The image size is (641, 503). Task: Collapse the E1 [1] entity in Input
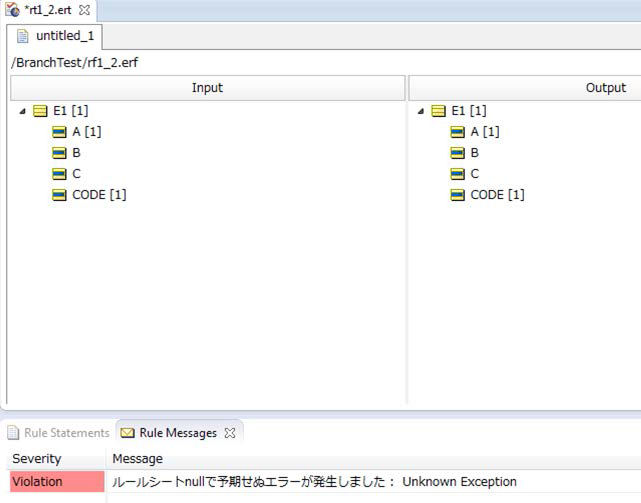[x=23, y=111]
